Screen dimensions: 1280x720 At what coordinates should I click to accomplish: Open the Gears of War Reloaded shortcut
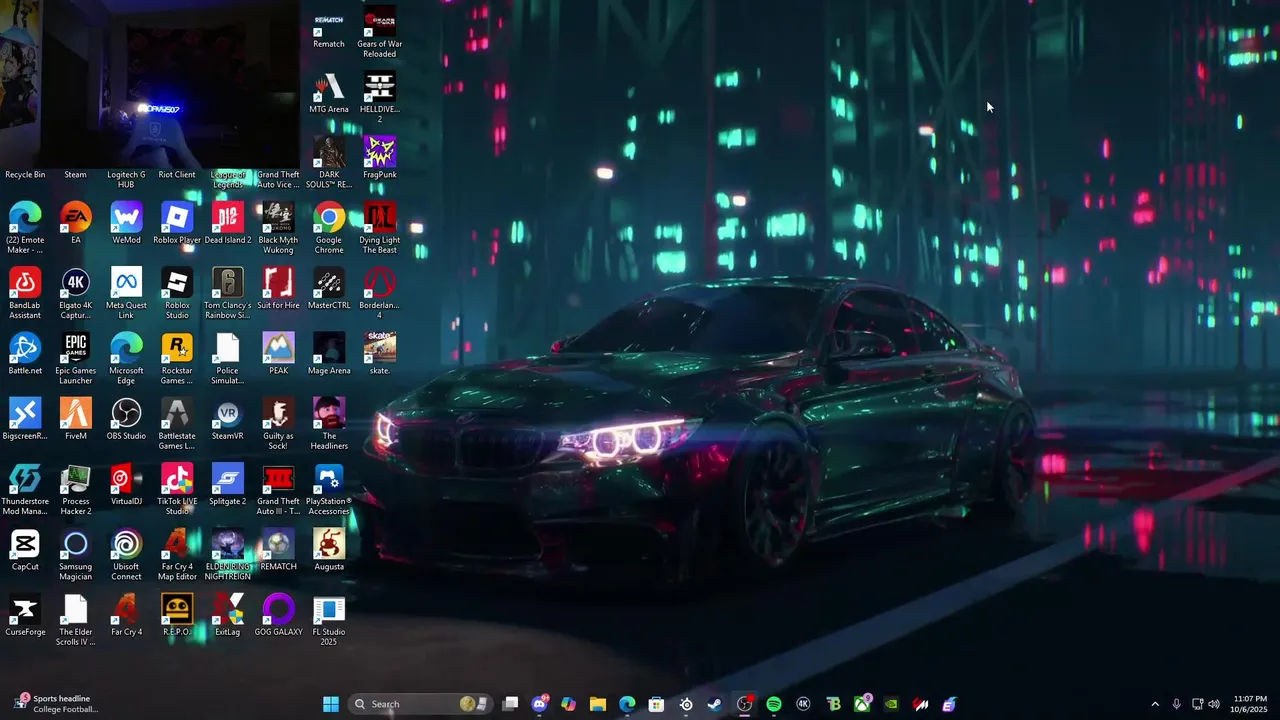380,32
